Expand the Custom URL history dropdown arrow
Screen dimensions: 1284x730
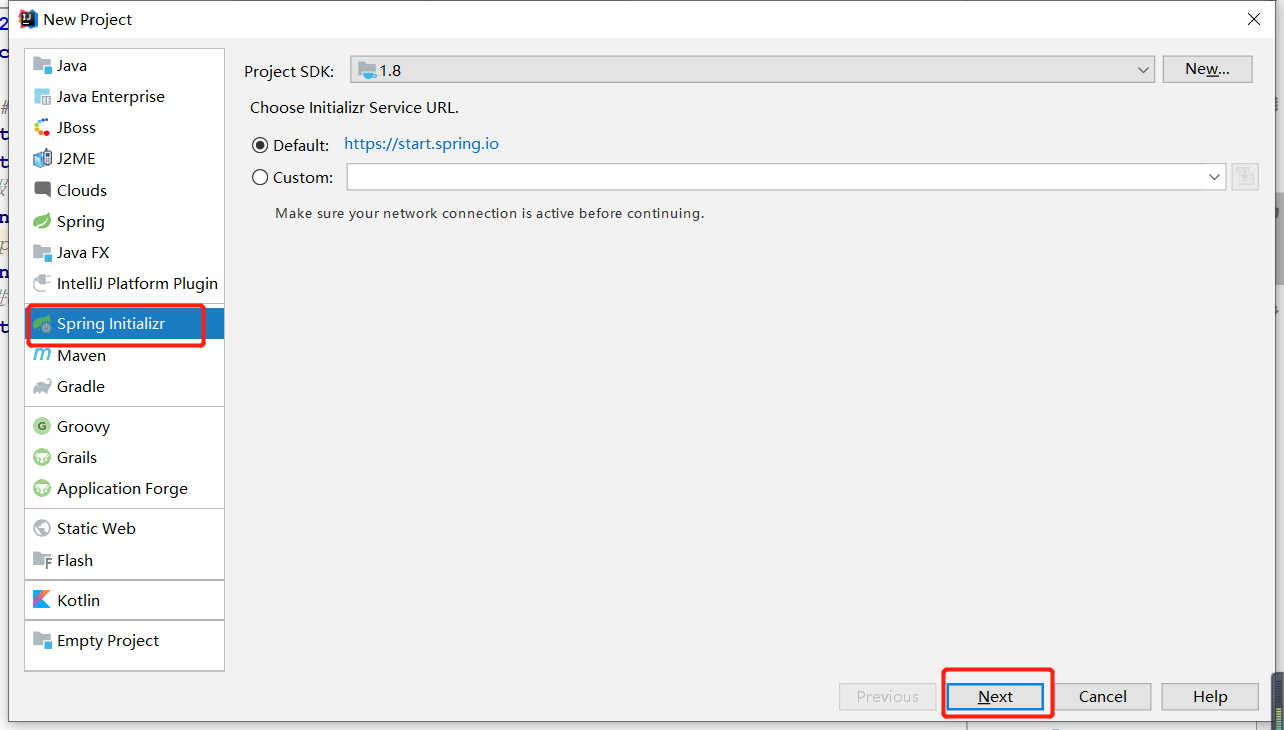1215,177
